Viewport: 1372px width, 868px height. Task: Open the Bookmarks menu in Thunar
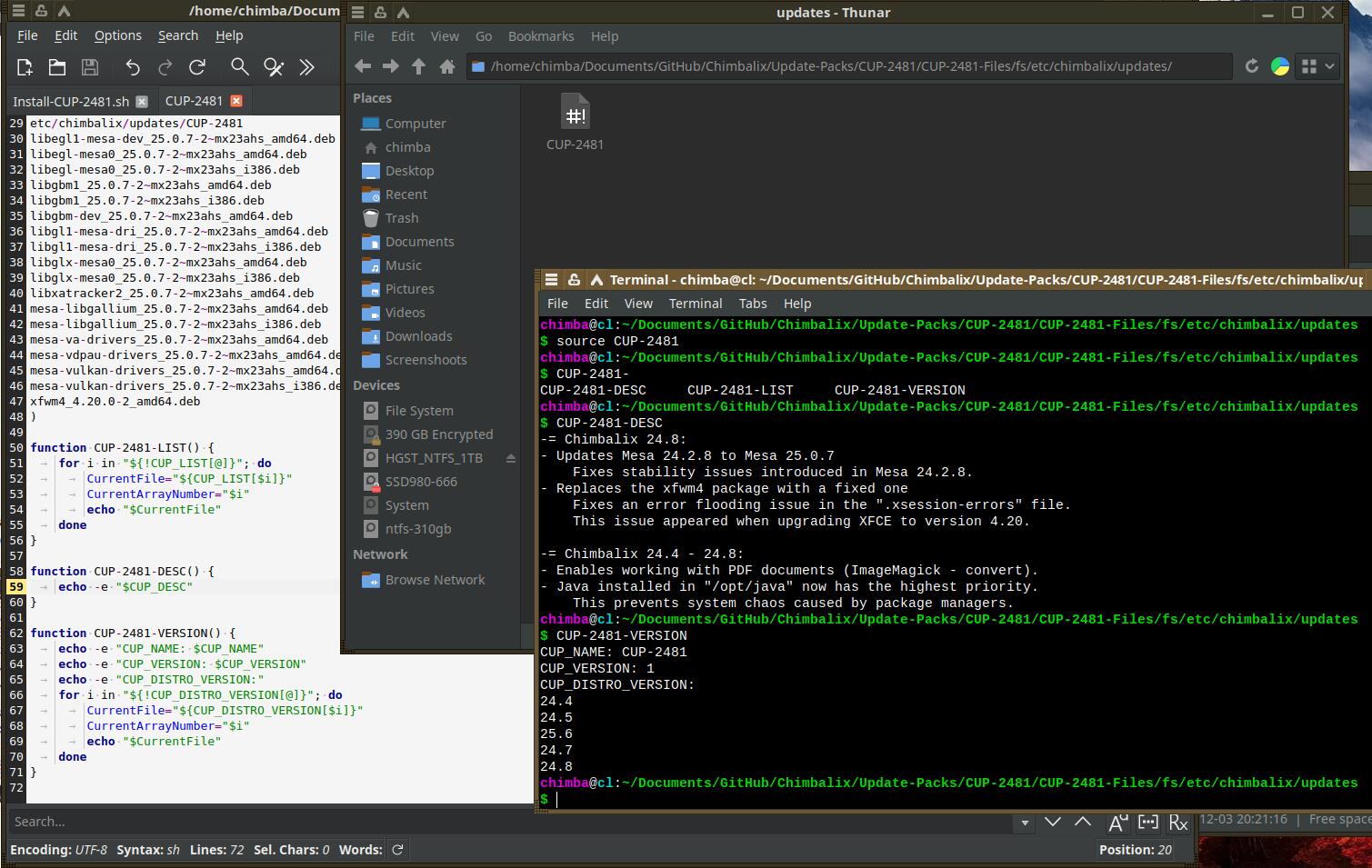pos(540,36)
